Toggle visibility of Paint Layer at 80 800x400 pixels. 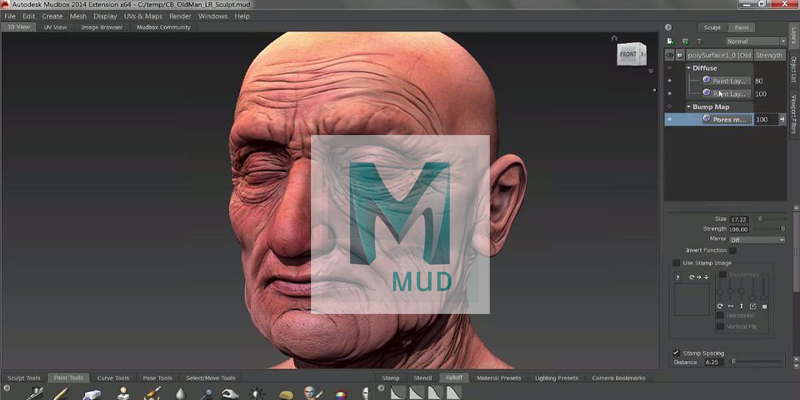(x=670, y=81)
